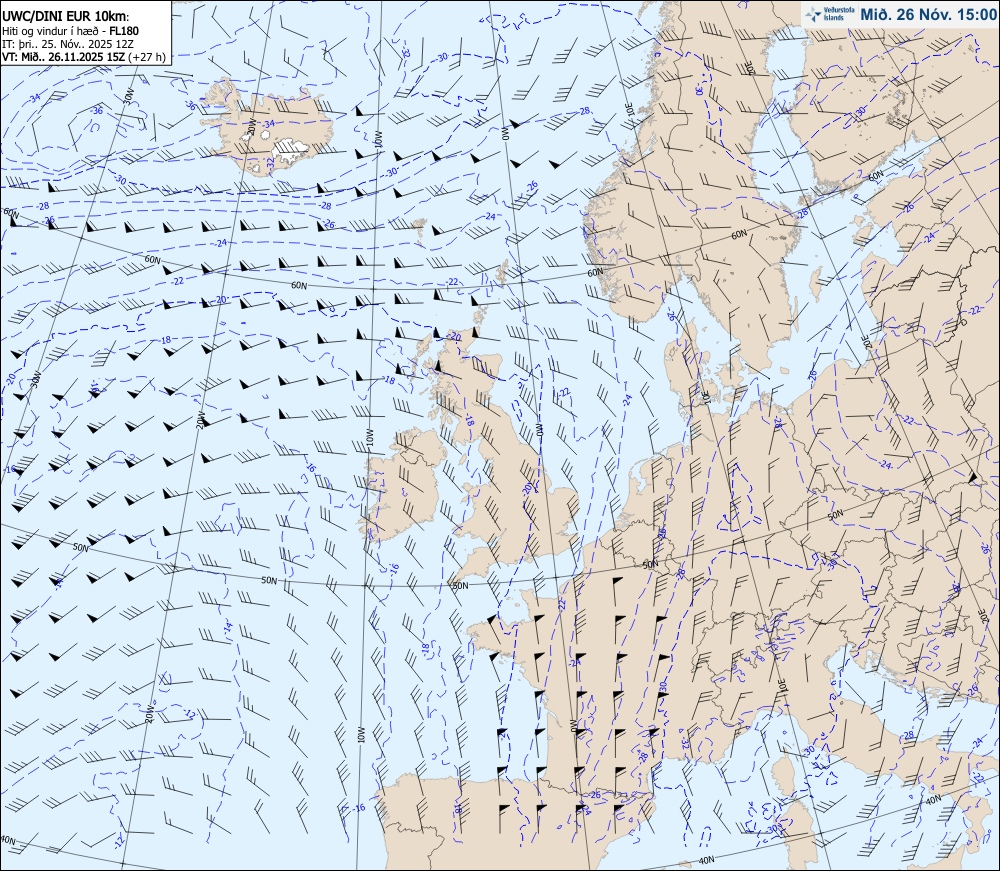Click the 'VT: Mið.. 26.11.2025 15Z (+27 h)' line
Viewport: 1000px width, 871px height.
pyautogui.click(x=84, y=57)
